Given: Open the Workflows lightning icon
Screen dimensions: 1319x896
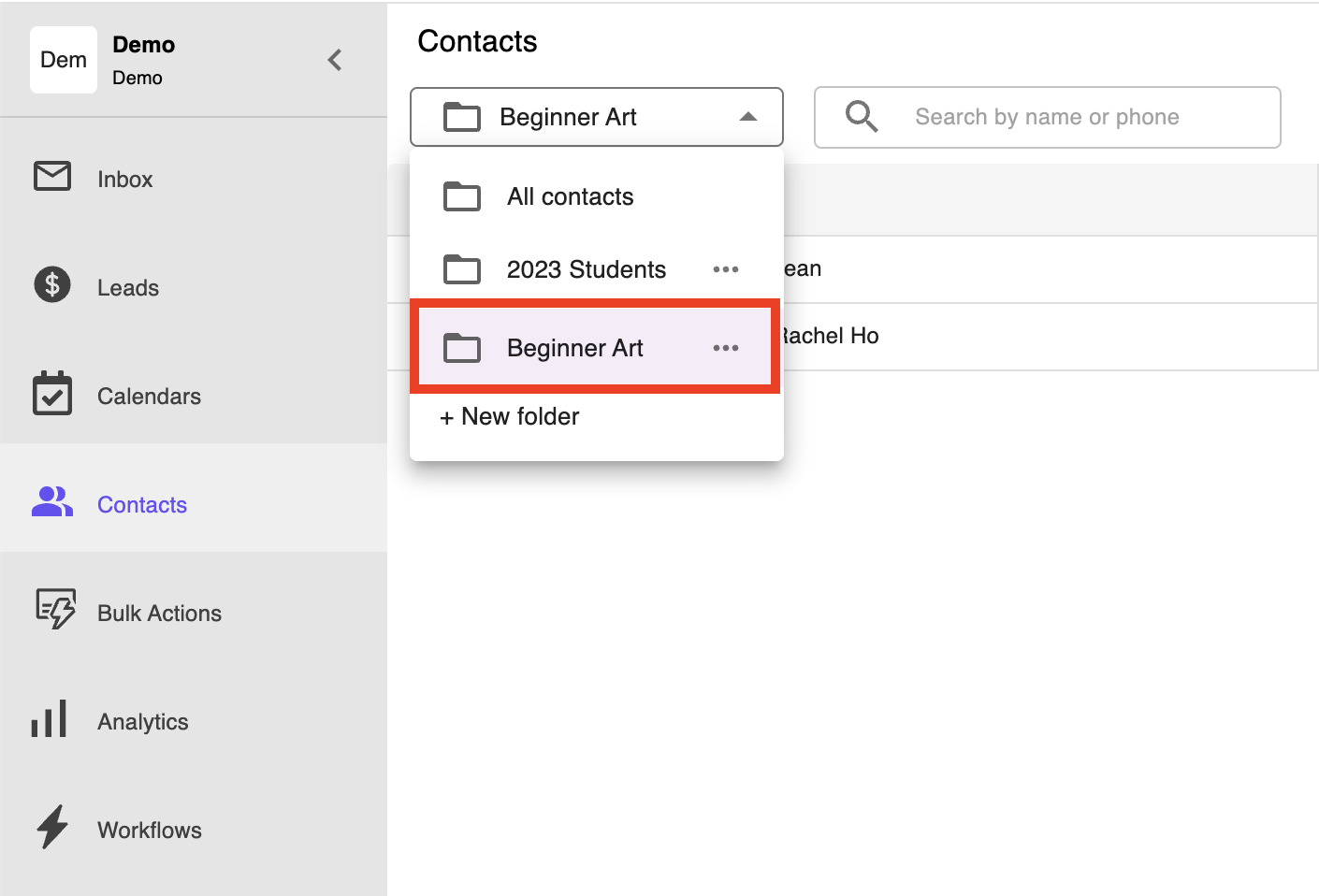Looking at the screenshot, I should tap(51, 829).
